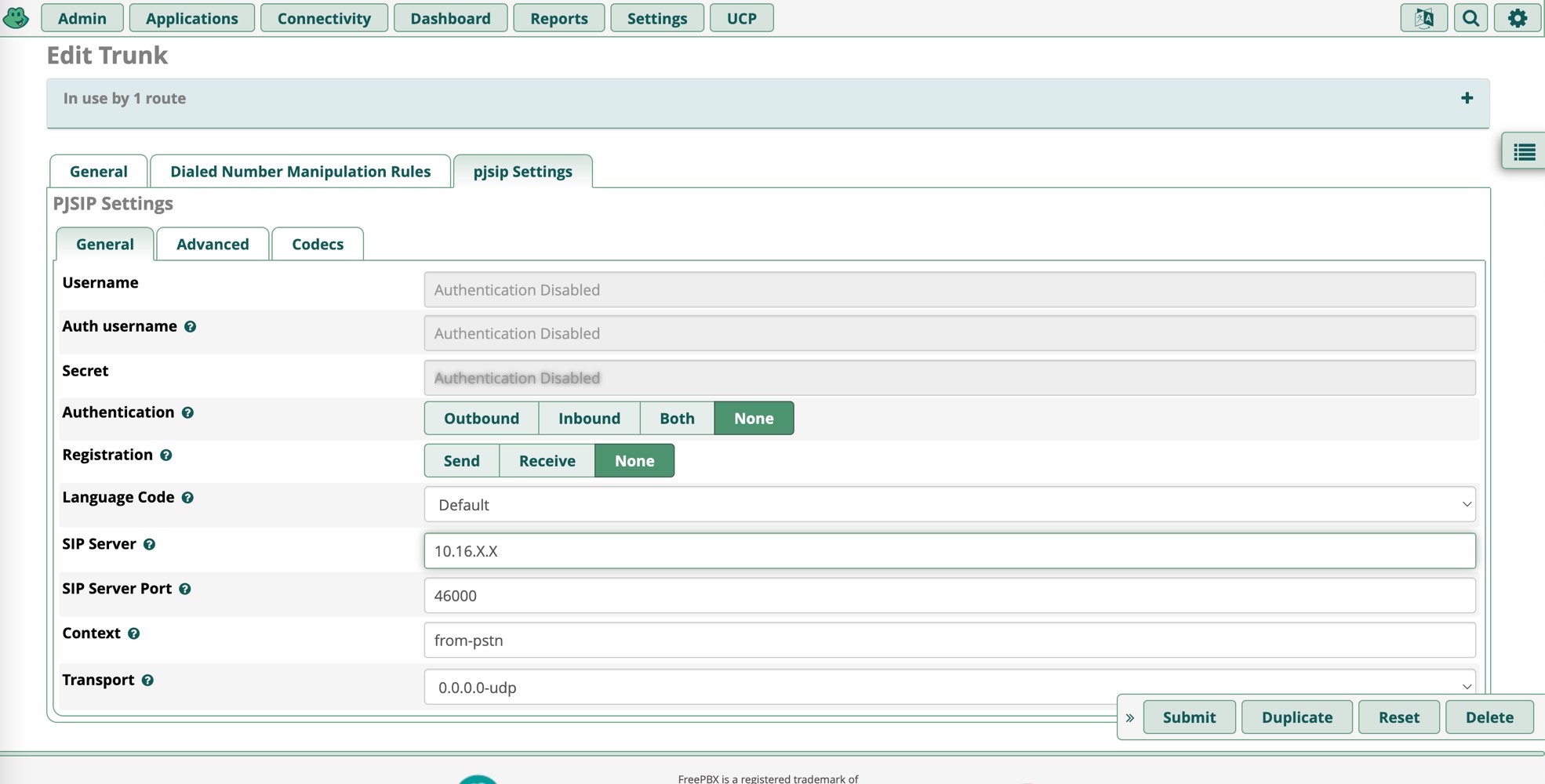The width and height of the screenshot is (1545, 784).
Task: Show help for Auth username
Action: (x=190, y=327)
